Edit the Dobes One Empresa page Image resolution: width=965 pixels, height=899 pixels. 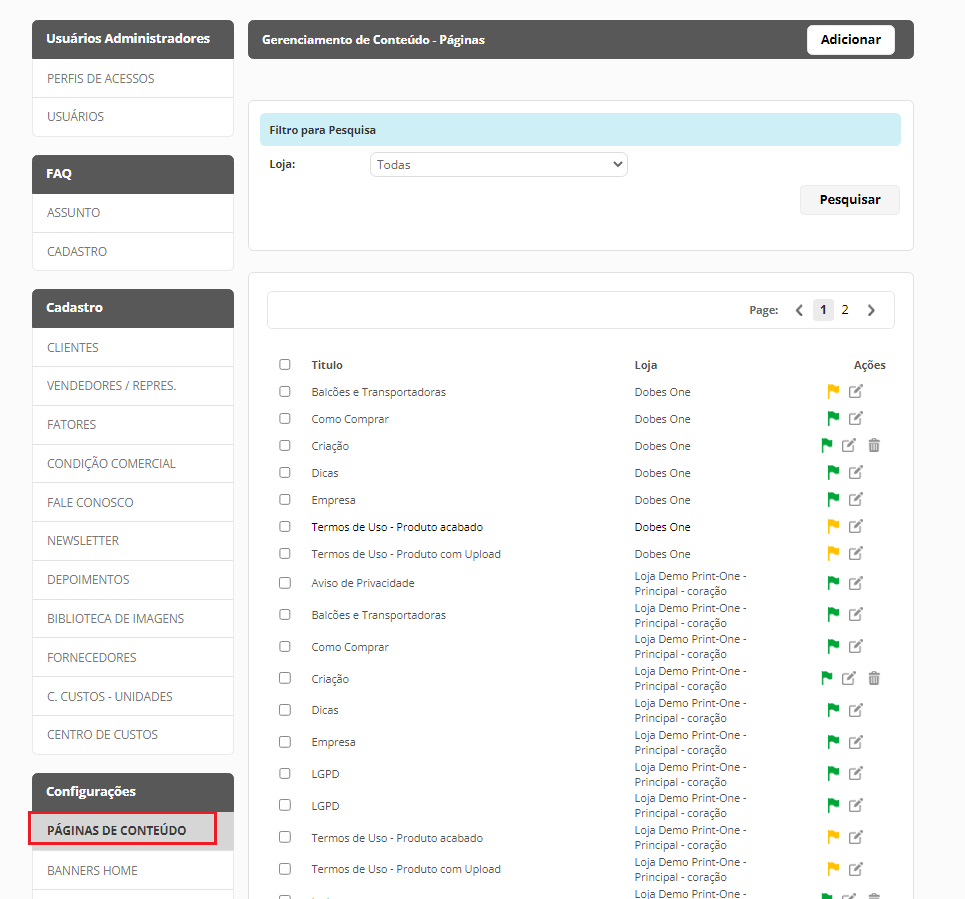point(855,500)
